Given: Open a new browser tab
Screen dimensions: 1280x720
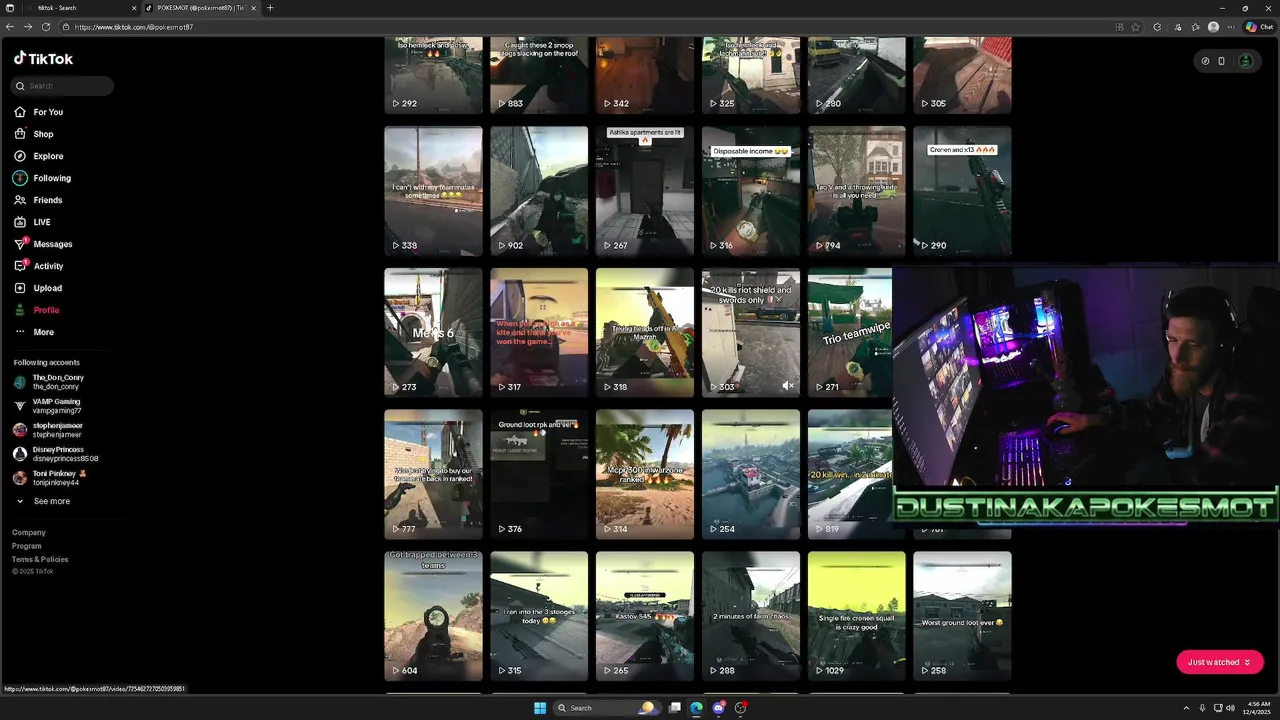Looking at the screenshot, I should point(270,8).
